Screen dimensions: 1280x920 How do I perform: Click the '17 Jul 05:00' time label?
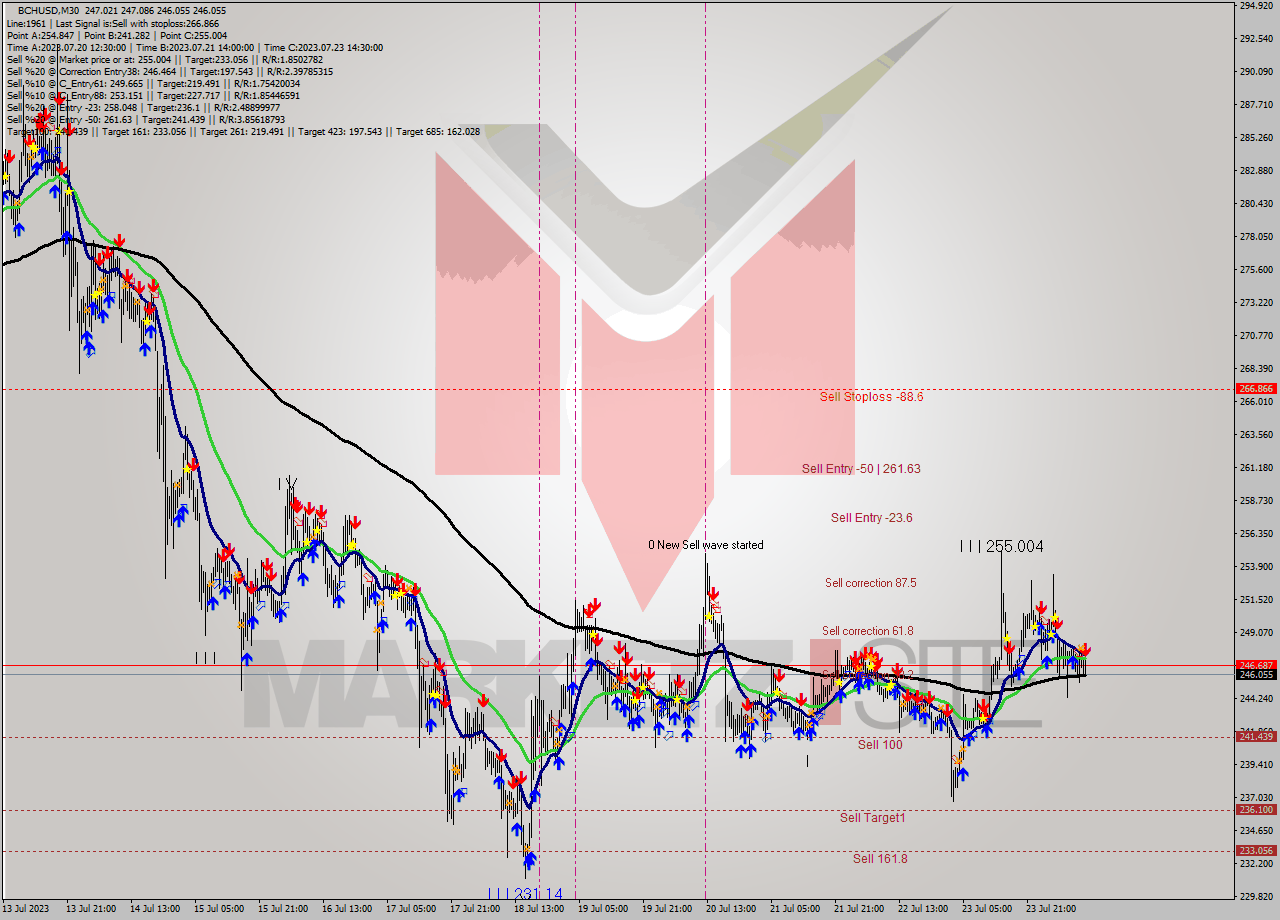(x=411, y=909)
